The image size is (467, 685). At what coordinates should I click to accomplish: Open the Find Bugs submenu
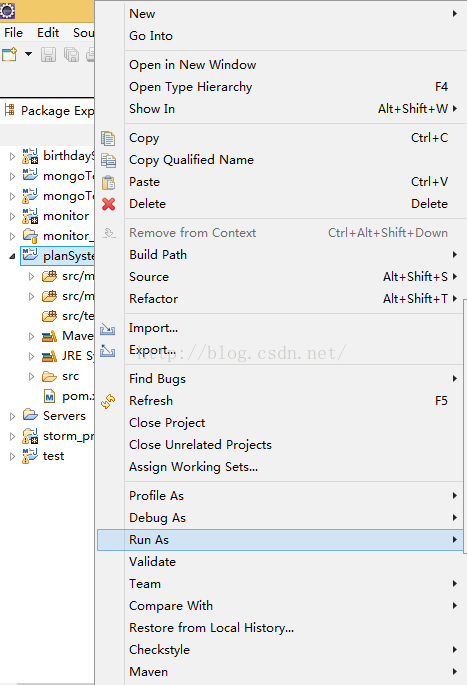[280, 379]
